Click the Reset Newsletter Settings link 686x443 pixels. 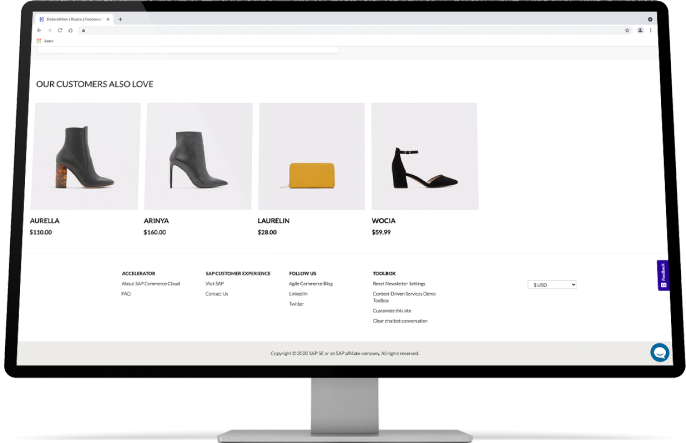[398, 283]
